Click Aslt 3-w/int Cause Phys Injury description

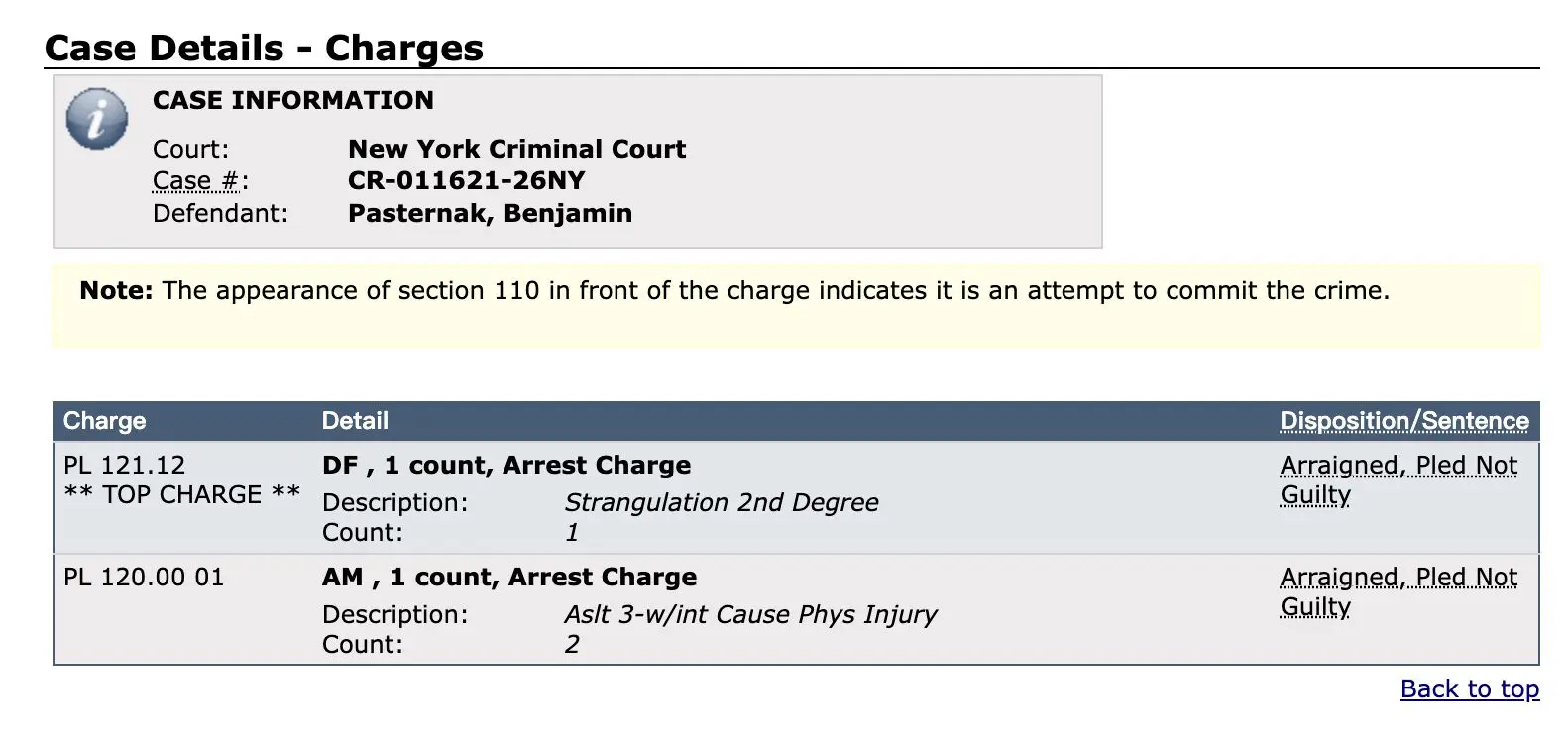749,615
